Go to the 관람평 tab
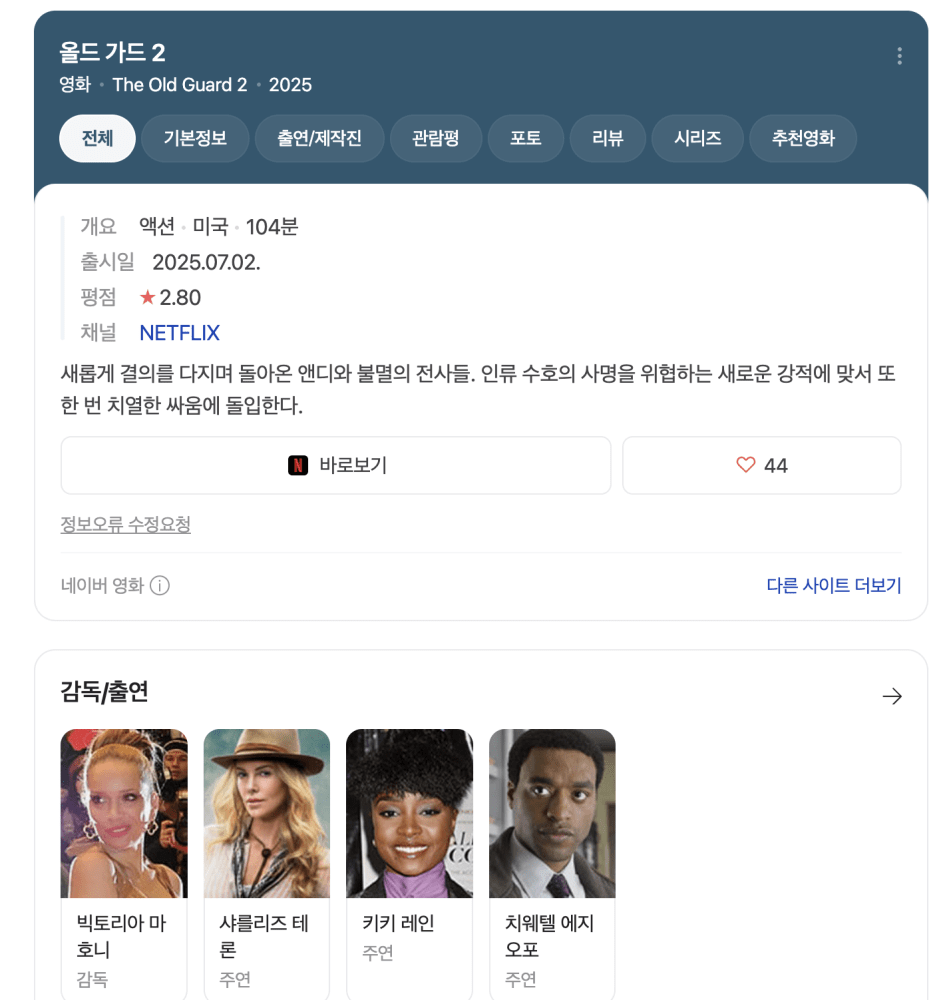Viewport: 945px width, 1000px height. (436, 139)
